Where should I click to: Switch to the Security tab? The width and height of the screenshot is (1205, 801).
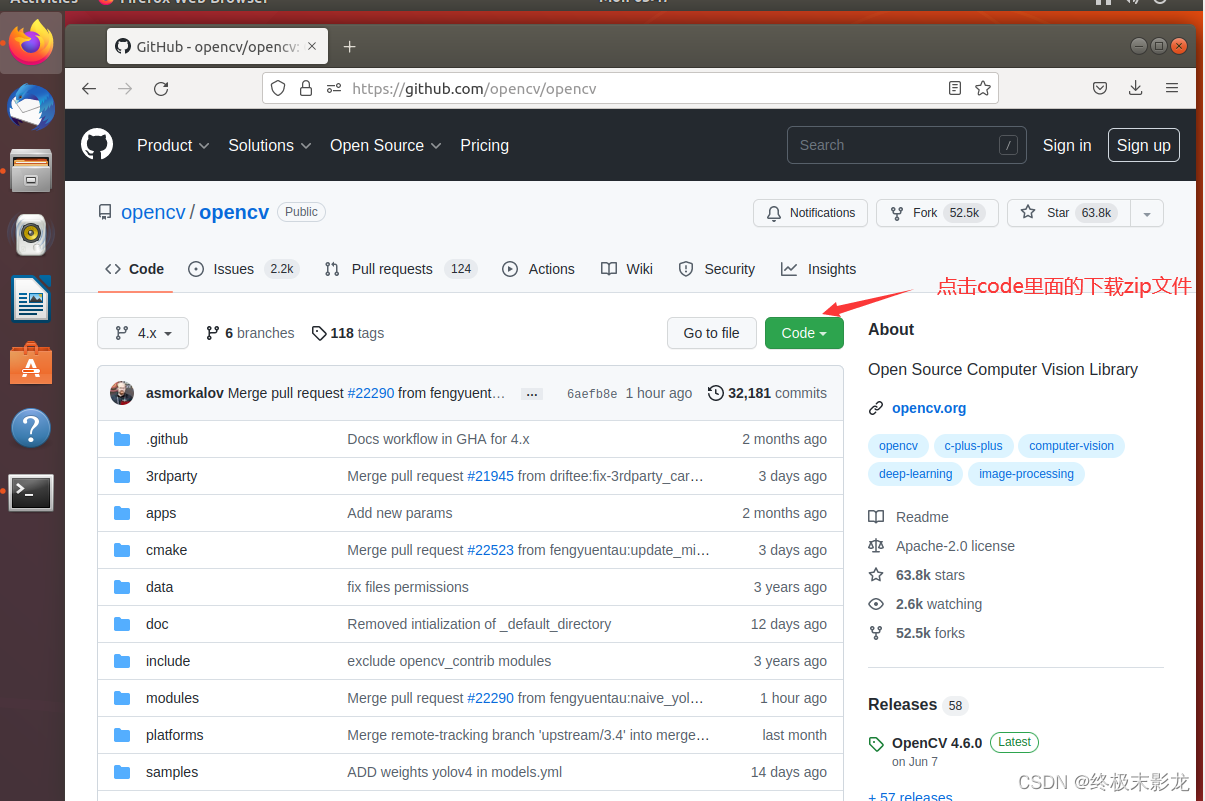[x=717, y=269]
